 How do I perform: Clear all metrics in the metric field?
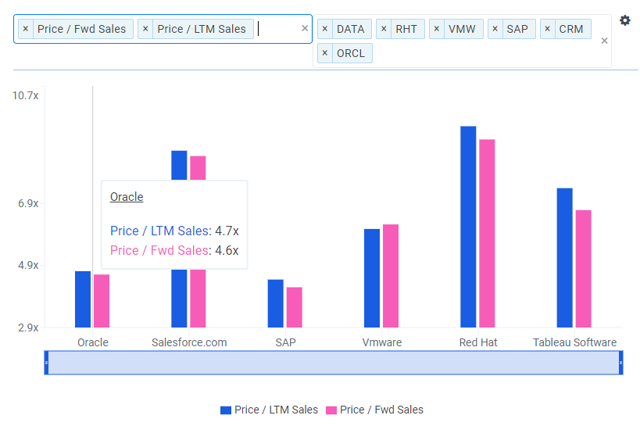coord(304,28)
